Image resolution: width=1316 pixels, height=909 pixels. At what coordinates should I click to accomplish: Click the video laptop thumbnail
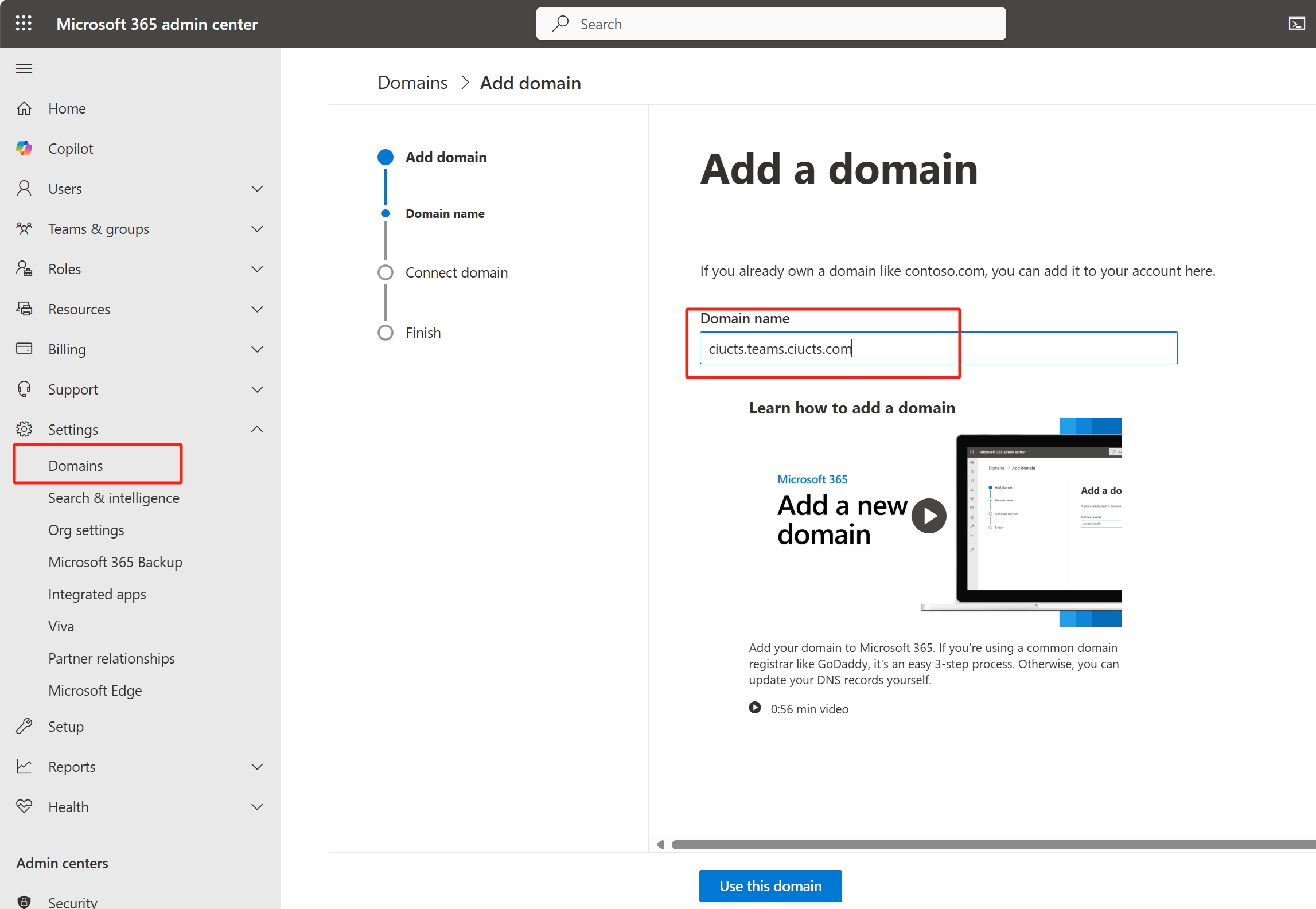[x=1021, y=522]
